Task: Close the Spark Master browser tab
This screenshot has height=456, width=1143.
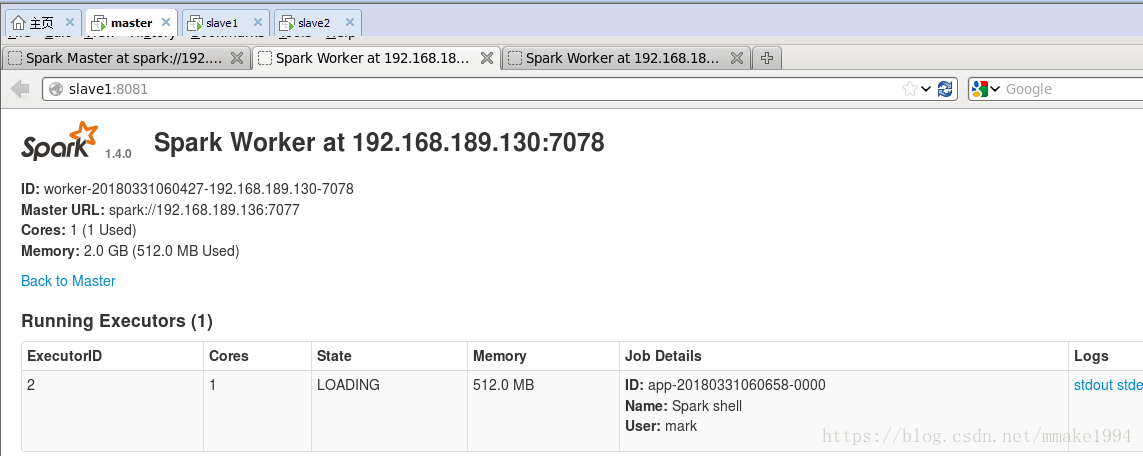Action: click(237, 58)
